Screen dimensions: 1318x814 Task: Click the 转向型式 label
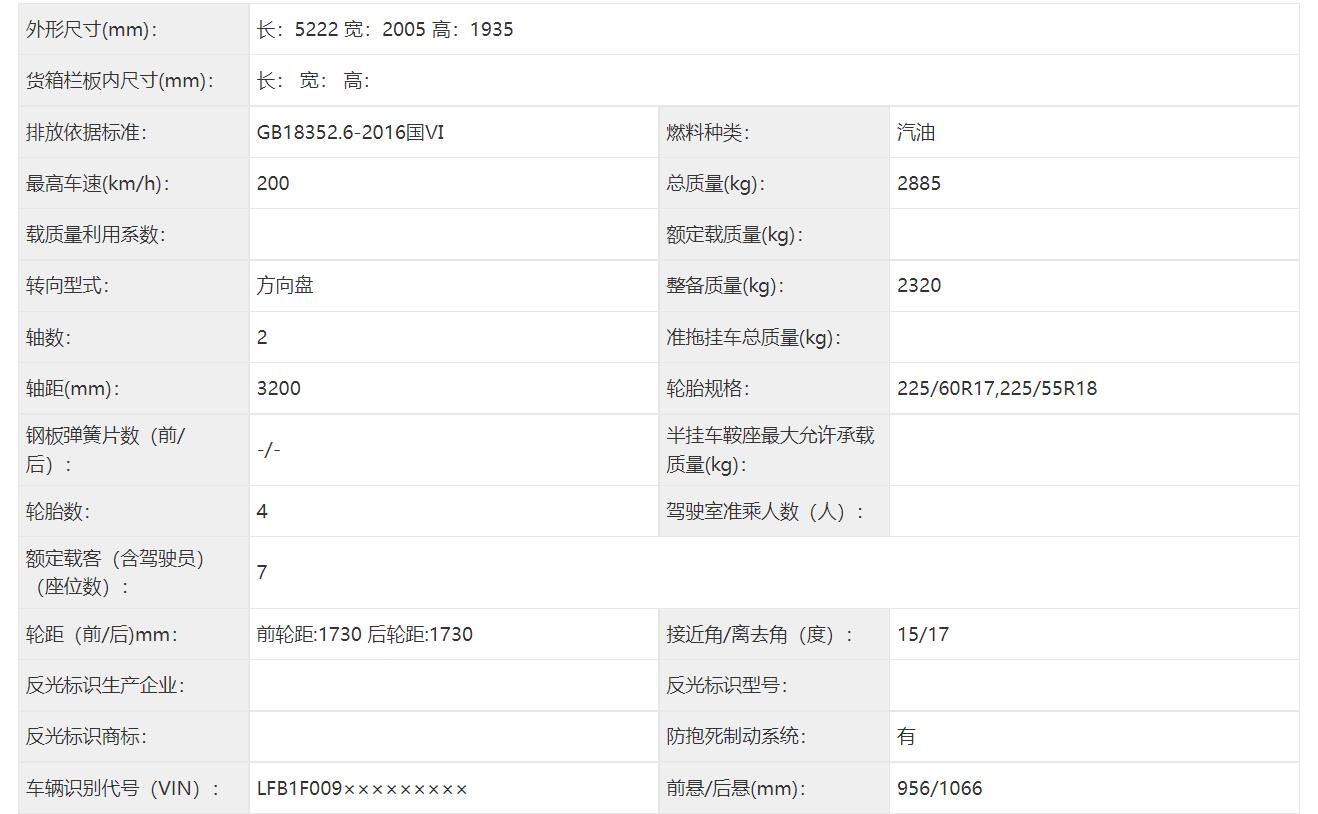coord(67,285)
